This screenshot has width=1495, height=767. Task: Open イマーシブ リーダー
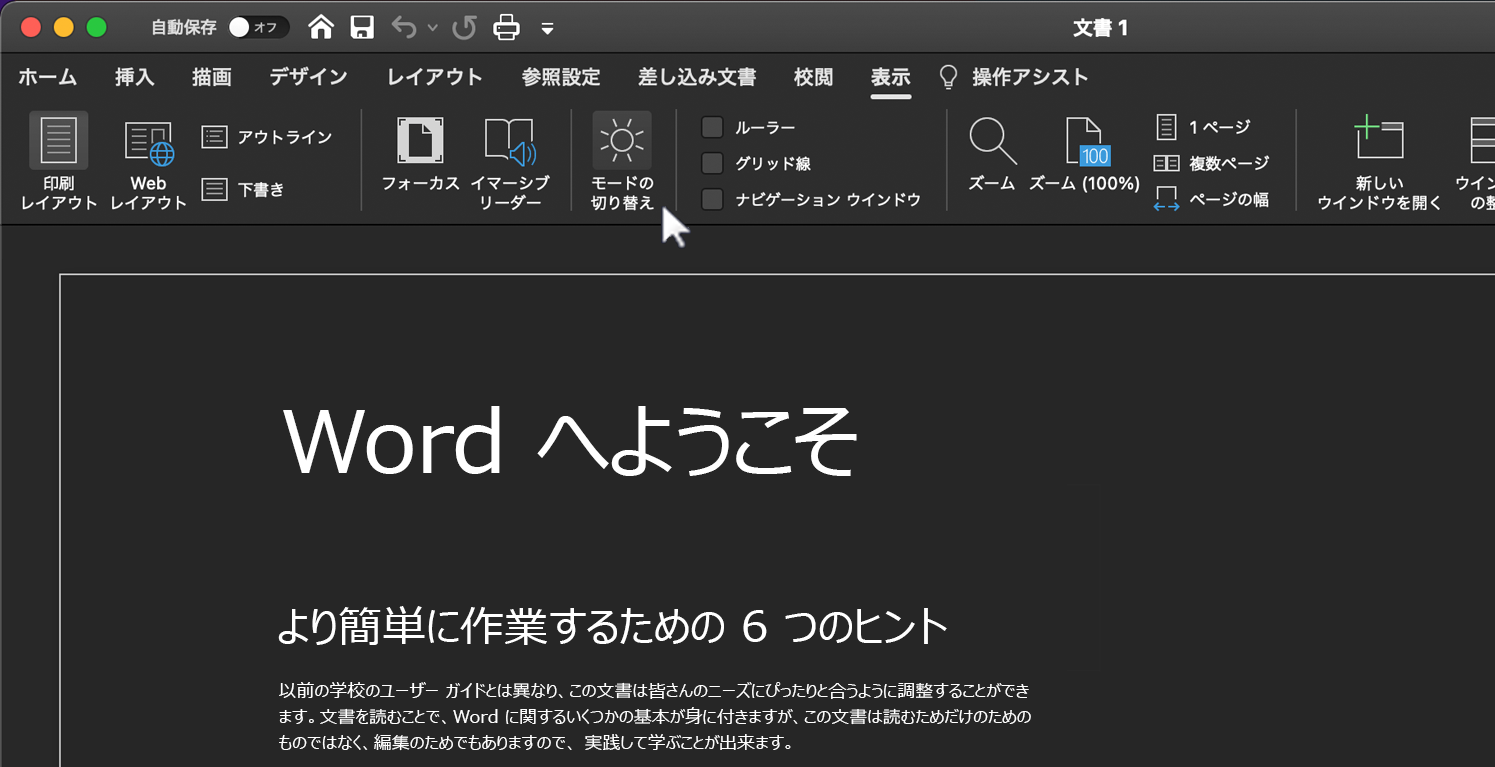coord(509,165)
